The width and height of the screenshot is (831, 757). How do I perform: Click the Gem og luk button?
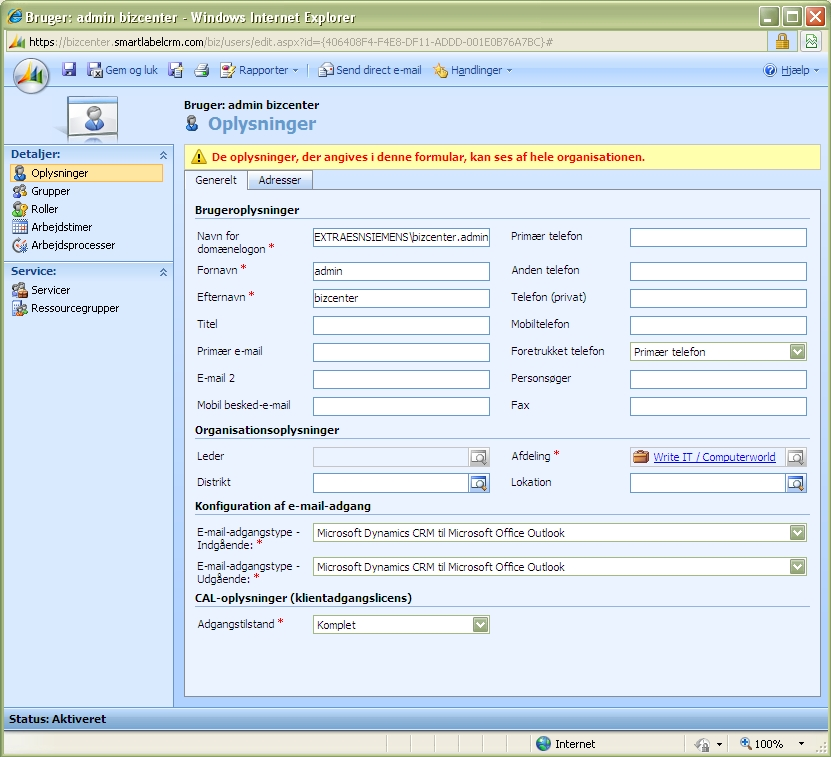click(x=123, y=70)
